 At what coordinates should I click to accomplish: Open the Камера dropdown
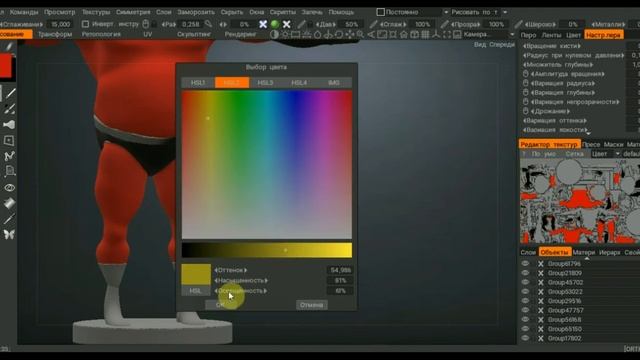click(x=512, y=35)
